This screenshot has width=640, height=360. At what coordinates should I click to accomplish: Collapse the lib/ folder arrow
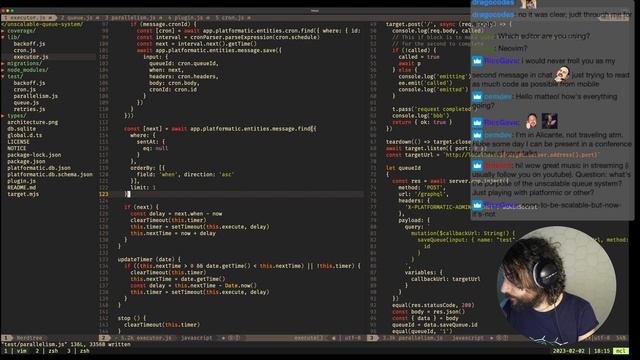(3, 37)
